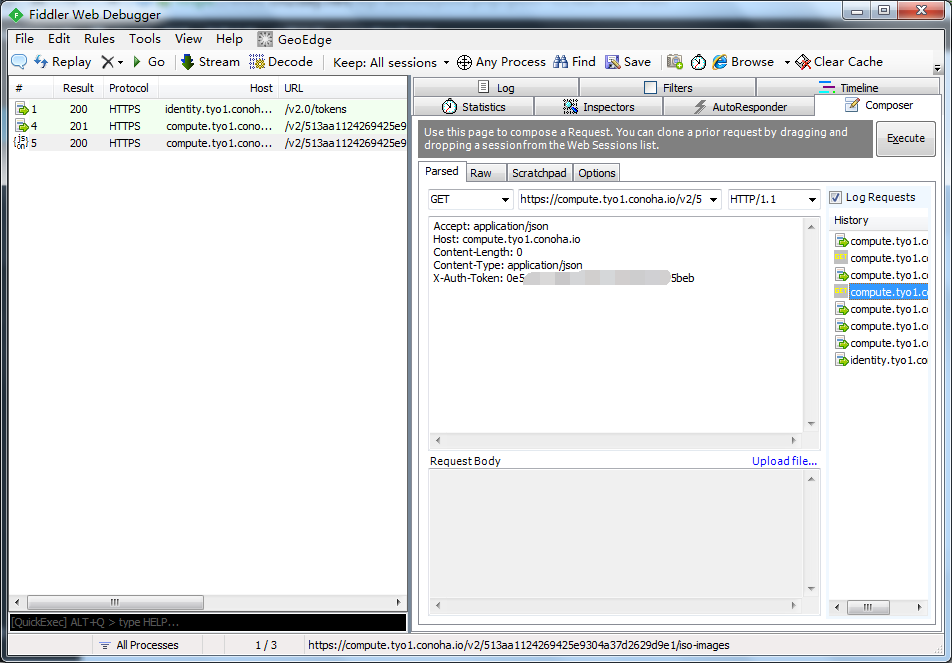Switch to the AutoResponder tab
The width and height of the screenshot is (952, 663).
(x=740, y=107)
